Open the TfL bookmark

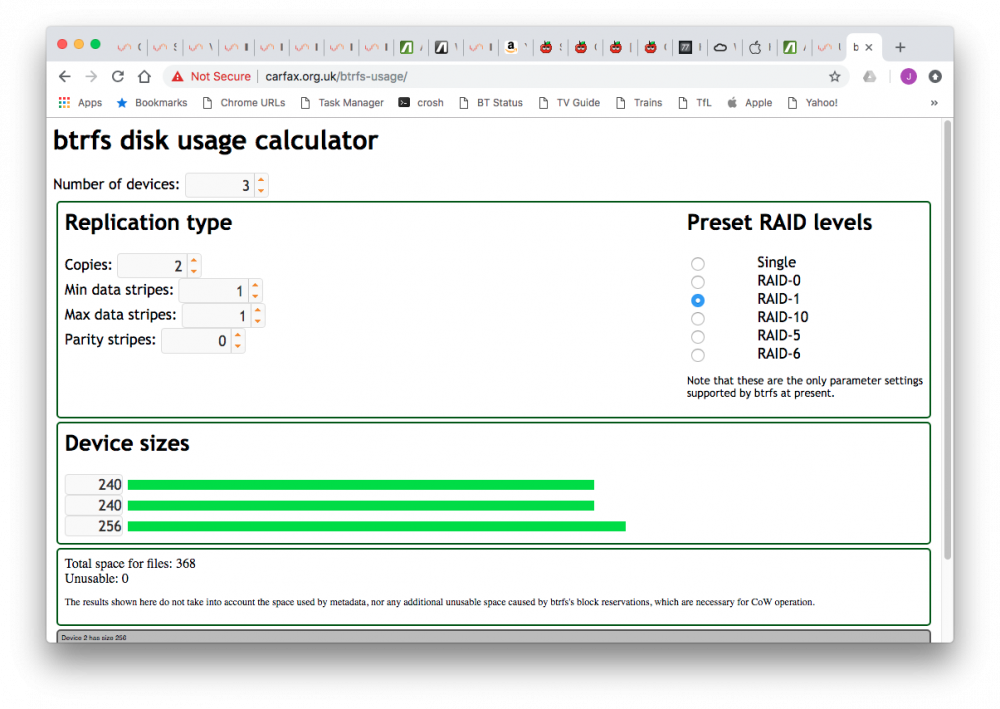695,103
